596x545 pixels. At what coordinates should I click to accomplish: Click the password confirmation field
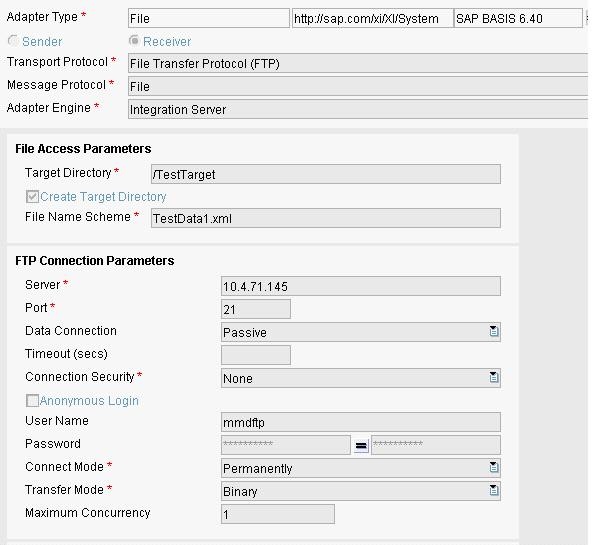436,445
